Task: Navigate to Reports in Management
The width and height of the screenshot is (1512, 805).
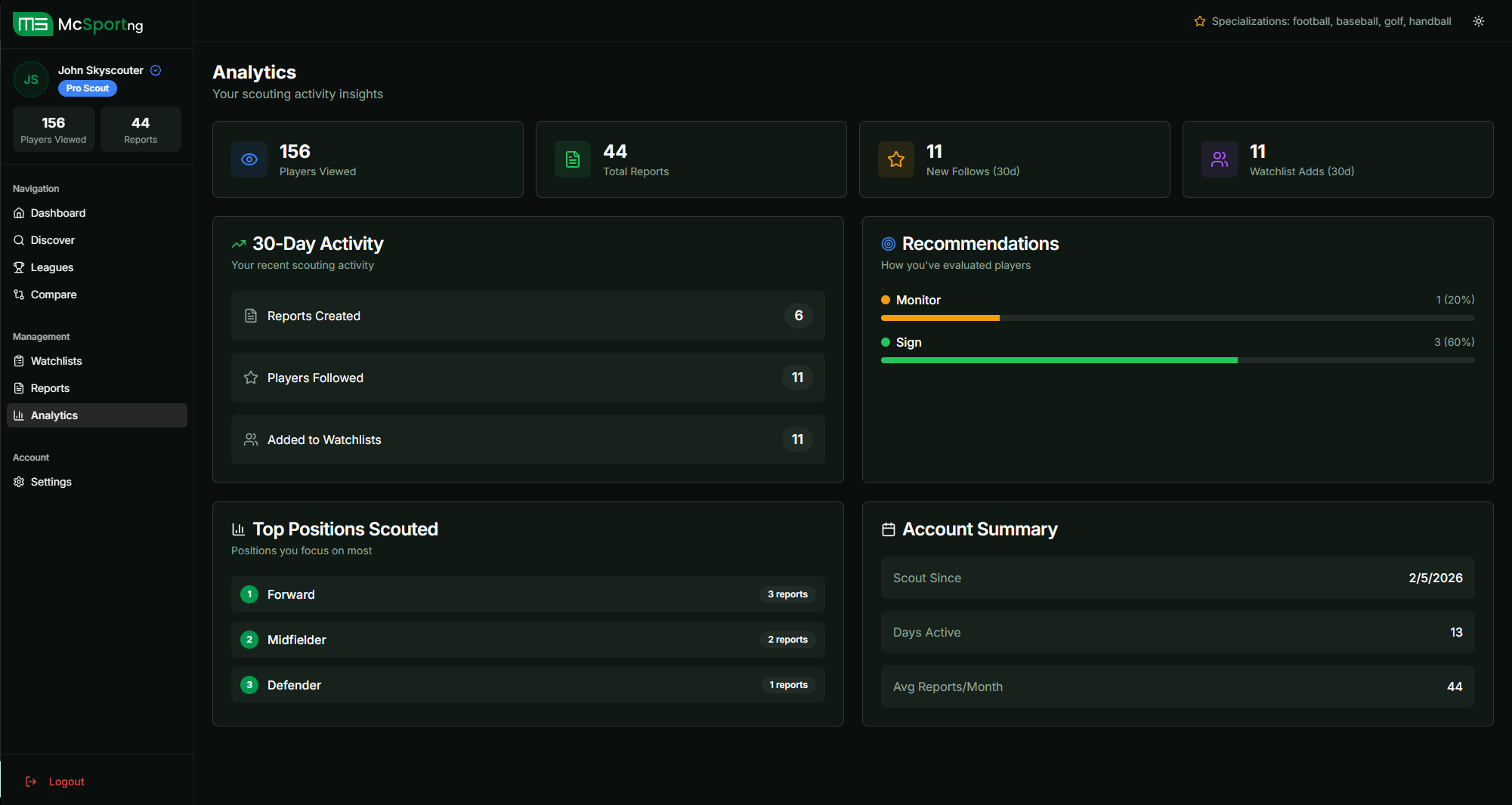Action: pyautogui.click(x=50, y=388)
